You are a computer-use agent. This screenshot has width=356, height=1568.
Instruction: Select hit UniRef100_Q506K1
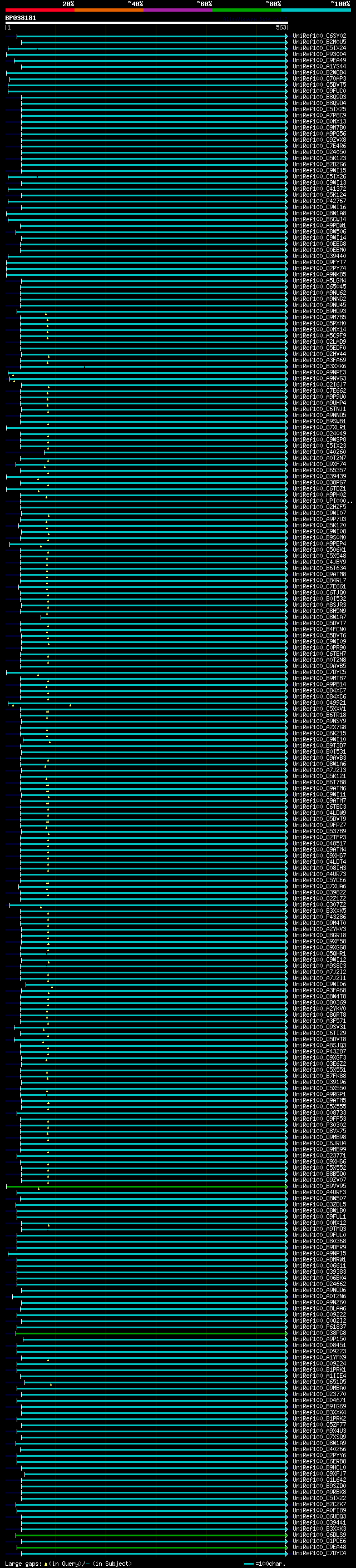point(319,550)
